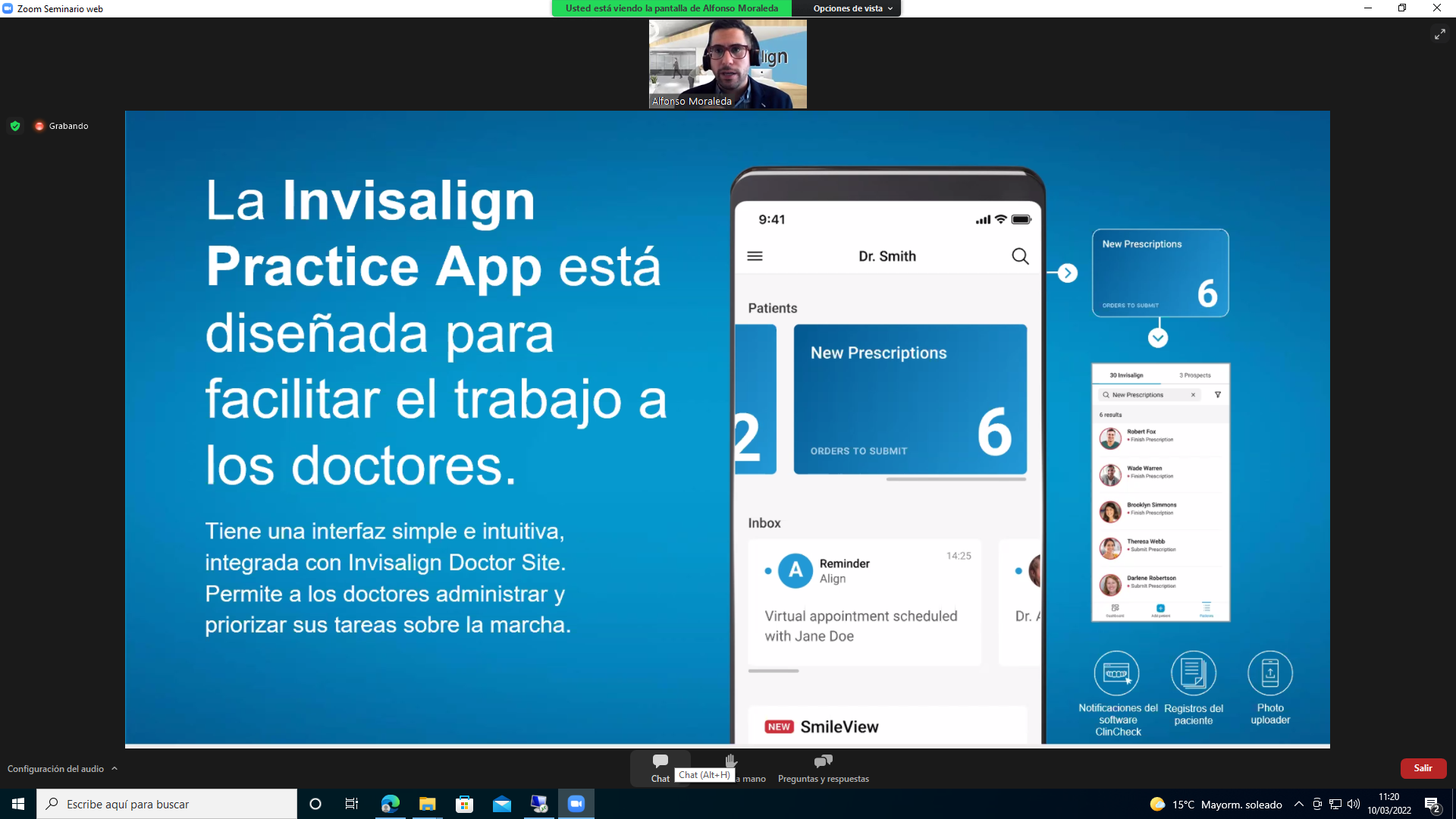This screenshot has height=819, width=1456.
Task: Open the Windows Start menu
Action: (x=18, y=804)
